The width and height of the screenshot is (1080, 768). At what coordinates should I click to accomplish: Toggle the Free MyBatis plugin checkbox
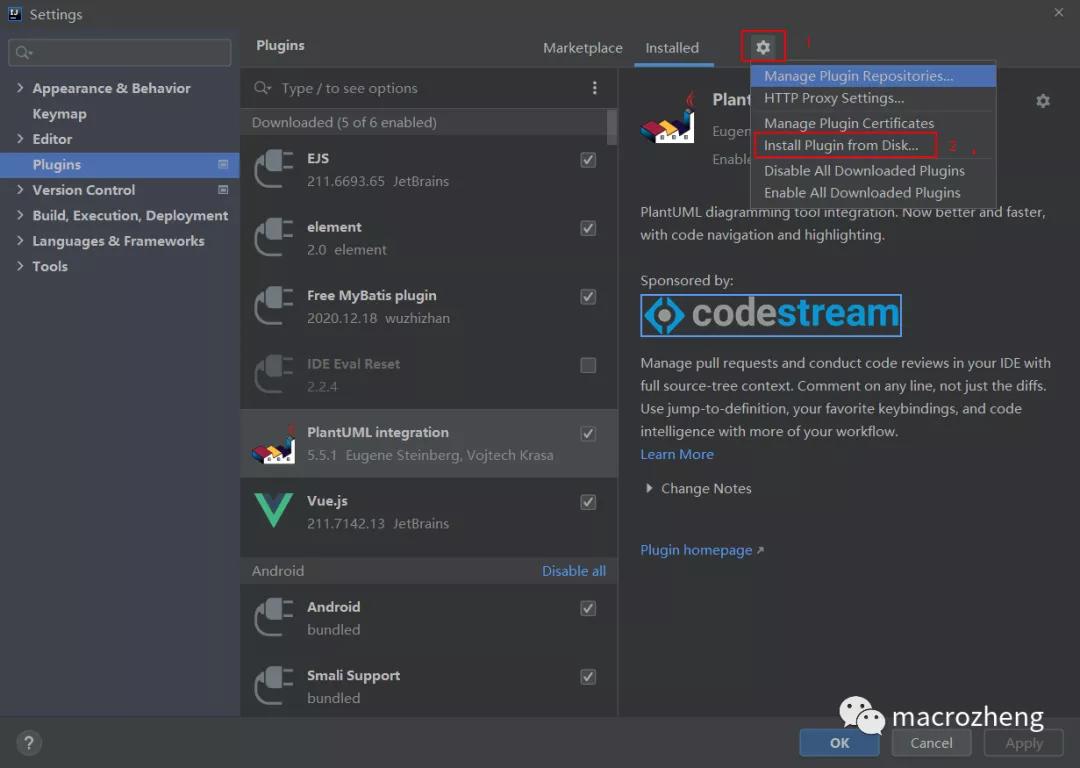click(x=588, y=297)
